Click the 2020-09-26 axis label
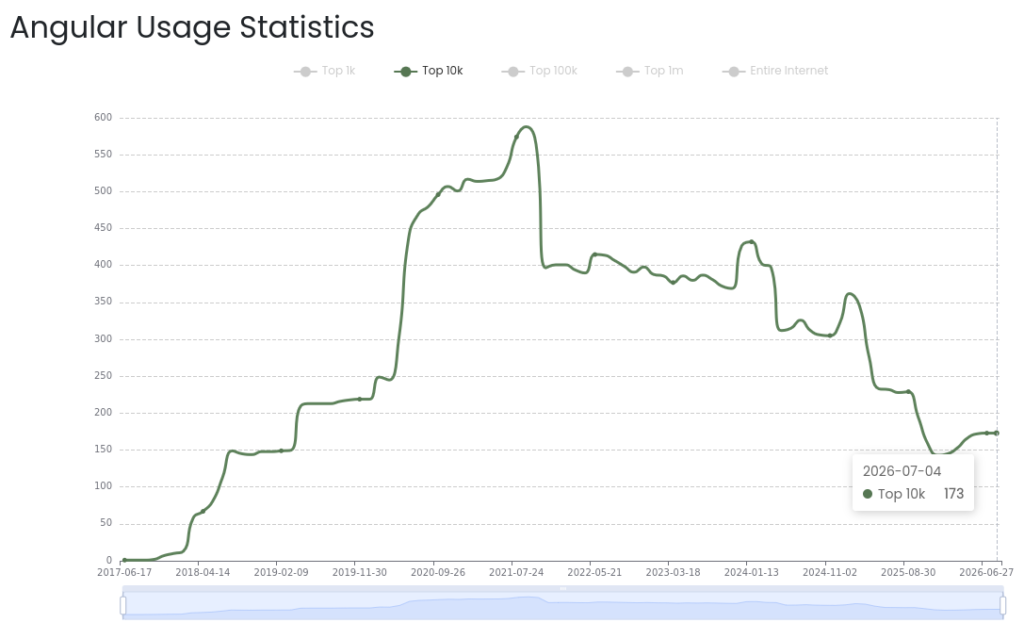The image size is (1024, 639). coord(438,572)
